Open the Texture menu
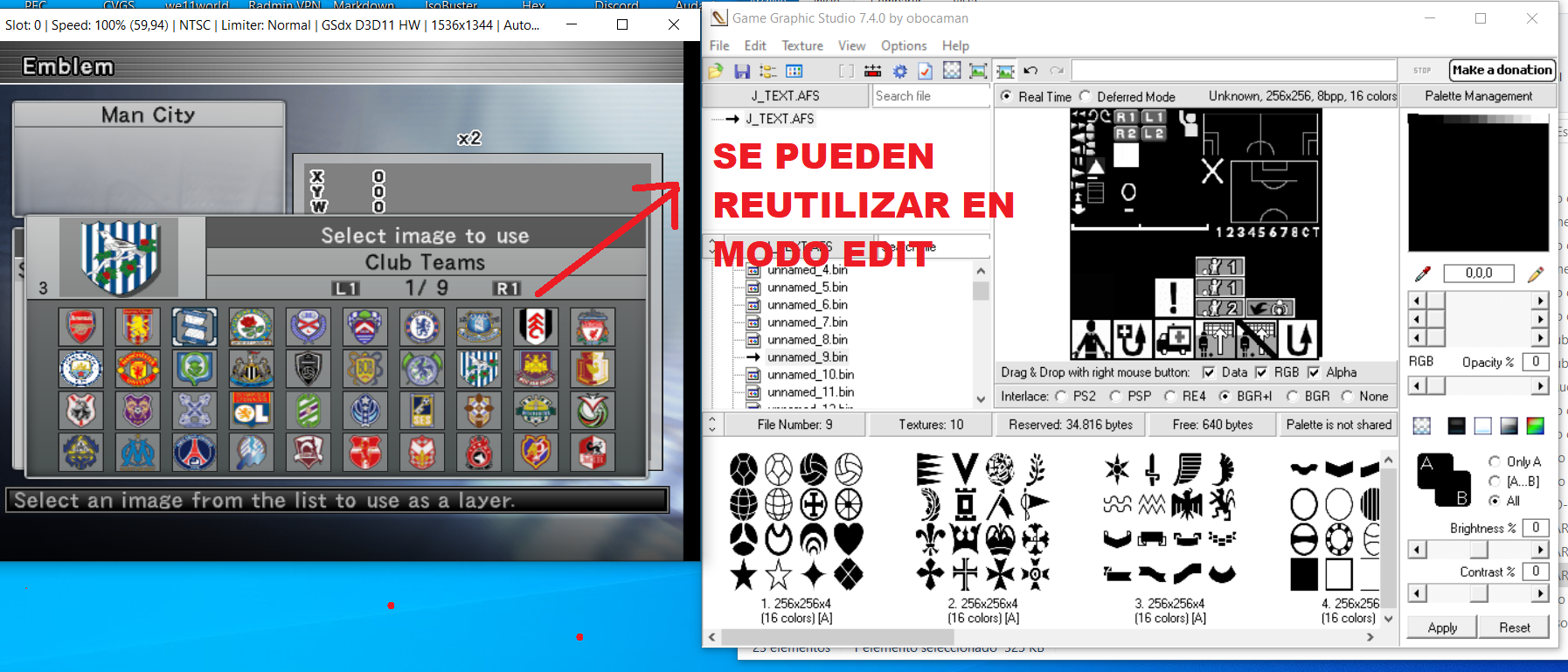Screen dimensions: 1568x672 point(802,45)
